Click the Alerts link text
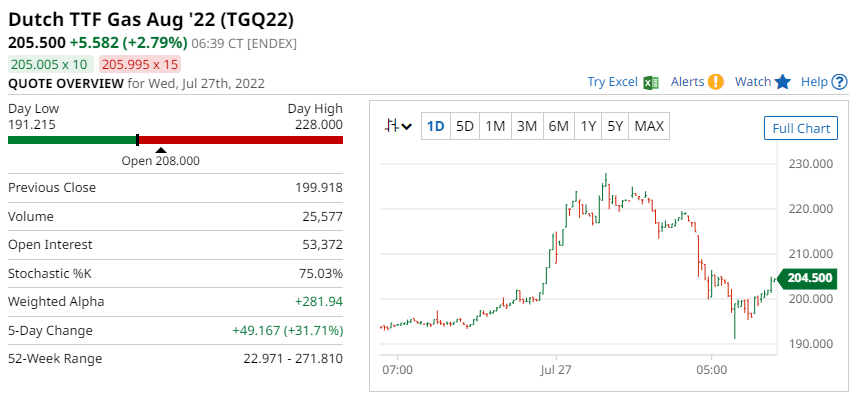The image size is (855, 414). 687,82
